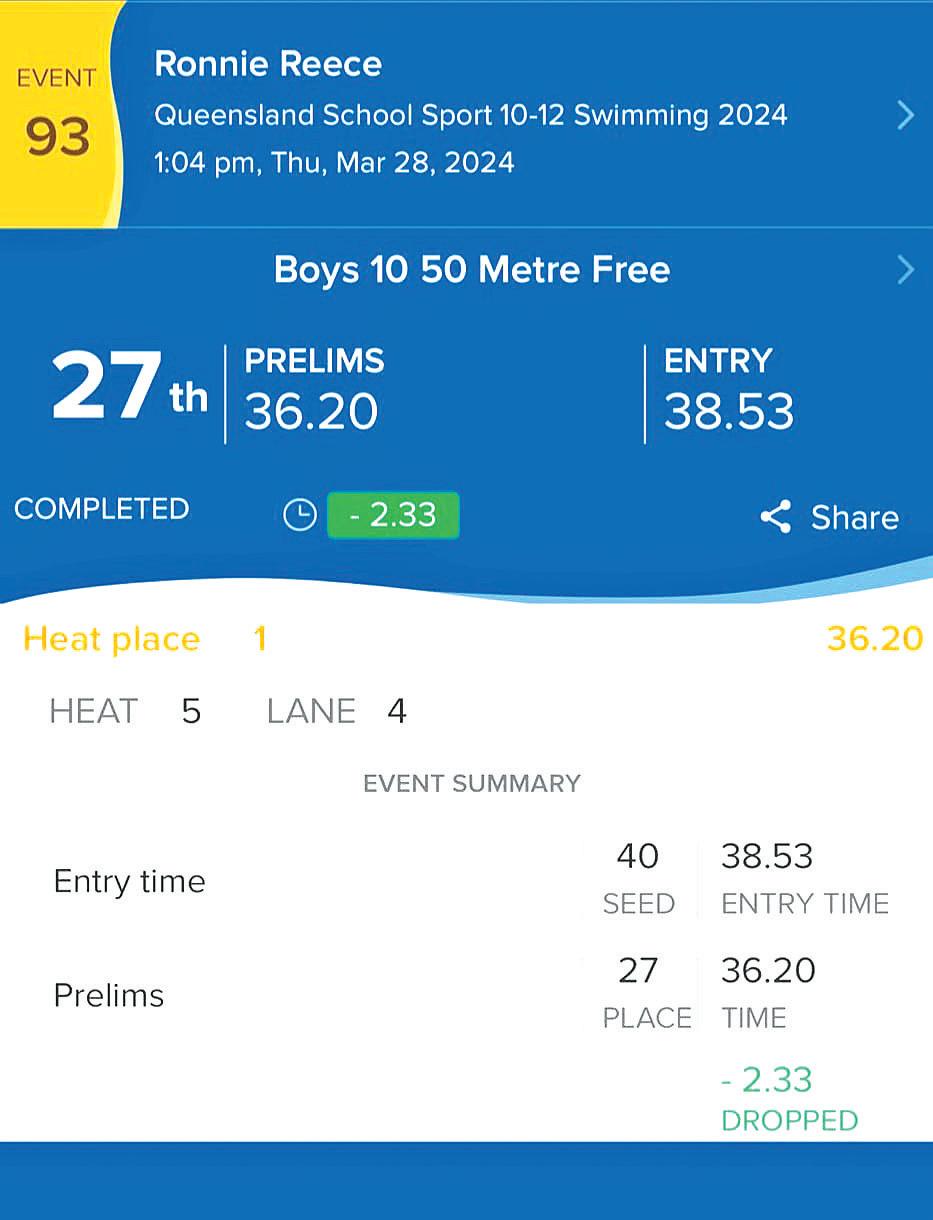
Task: Tap the Boys 10 50 Metre Free title
Action: (472, 270)
